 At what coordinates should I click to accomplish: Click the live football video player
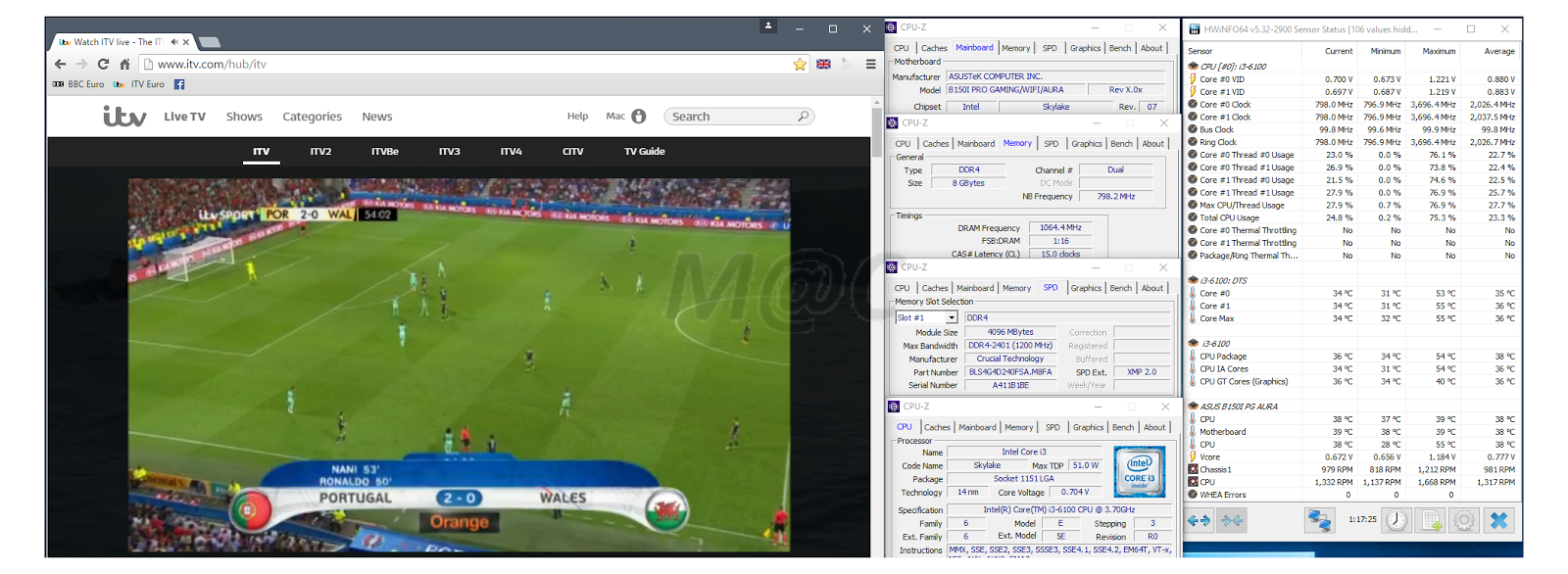459,365
